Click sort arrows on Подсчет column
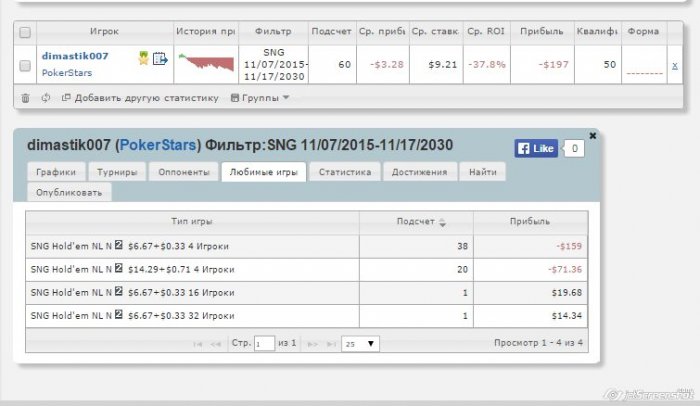Image resolution: width=700 pixels, height=406 pixels. click(x=442, y=222)
